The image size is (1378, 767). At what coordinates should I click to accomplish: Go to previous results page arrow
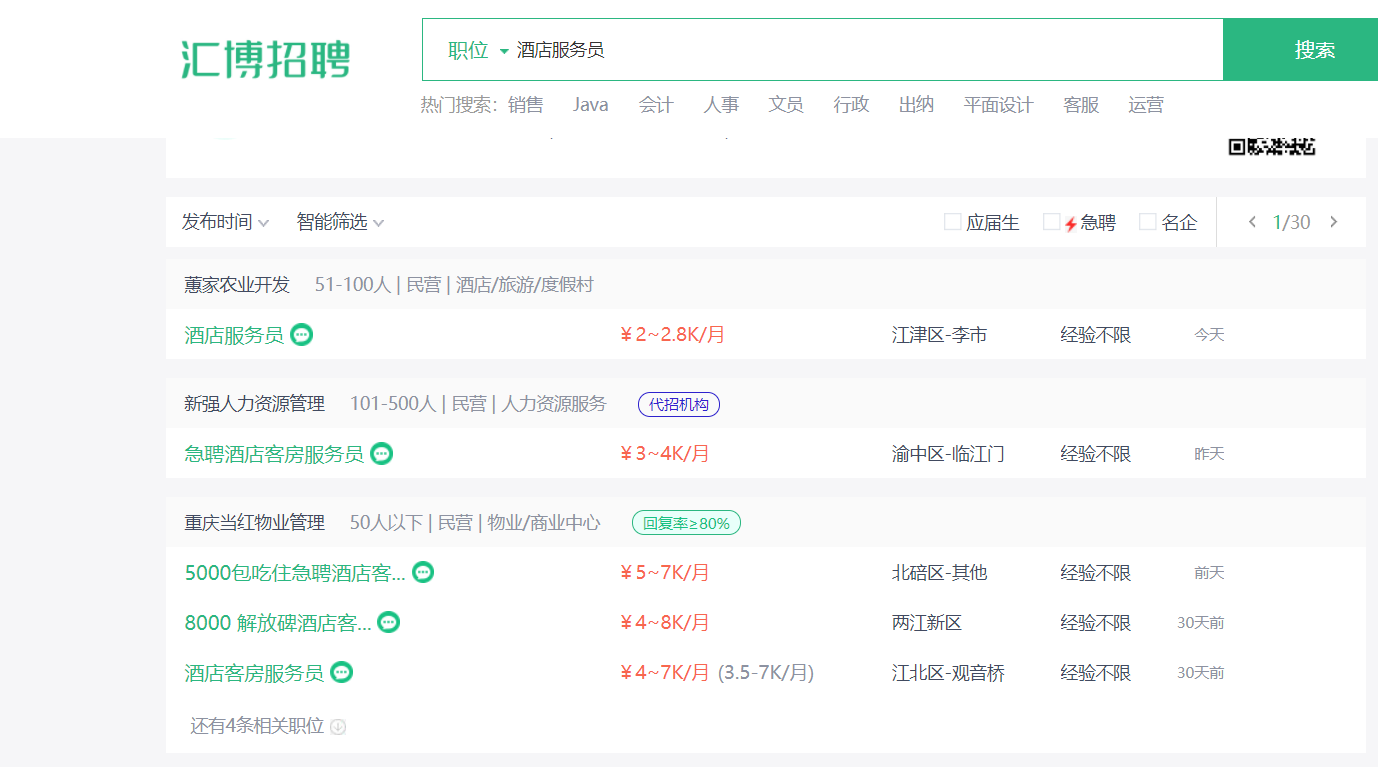1252,222
